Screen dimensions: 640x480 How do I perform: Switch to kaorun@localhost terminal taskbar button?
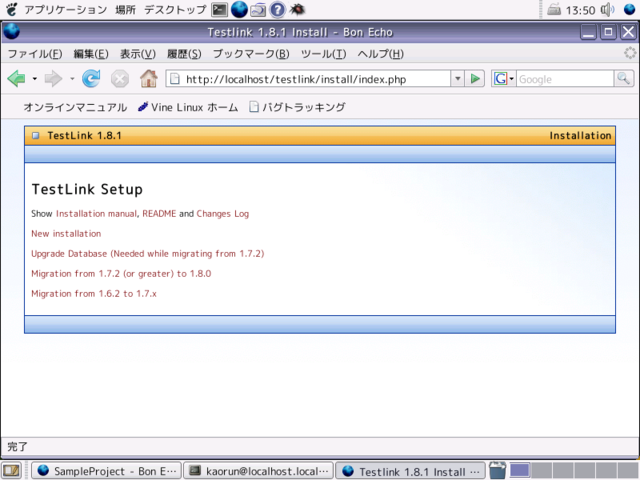point(259,471)
